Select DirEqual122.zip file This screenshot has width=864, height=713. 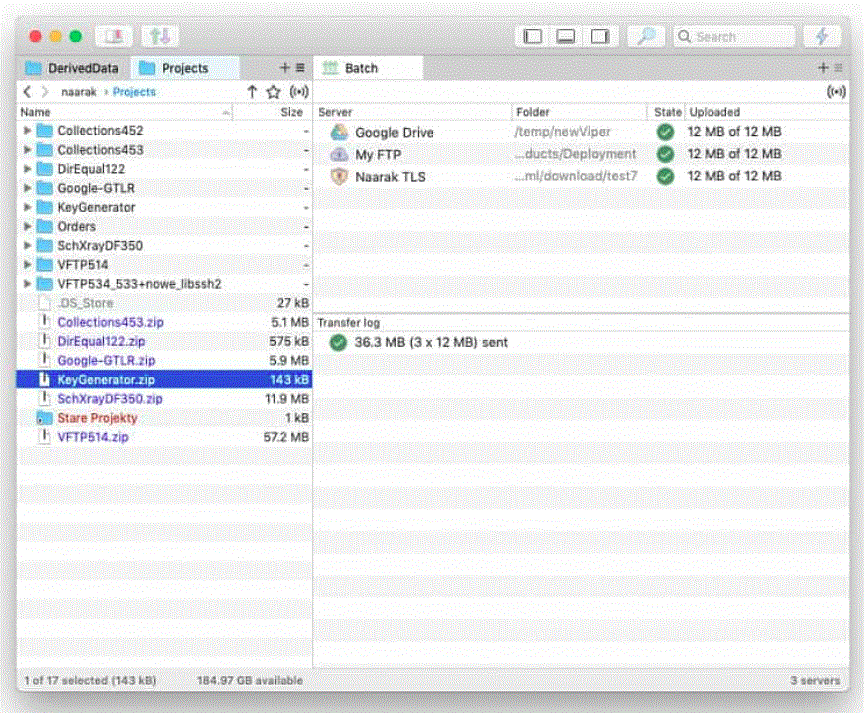coord(164,341)
